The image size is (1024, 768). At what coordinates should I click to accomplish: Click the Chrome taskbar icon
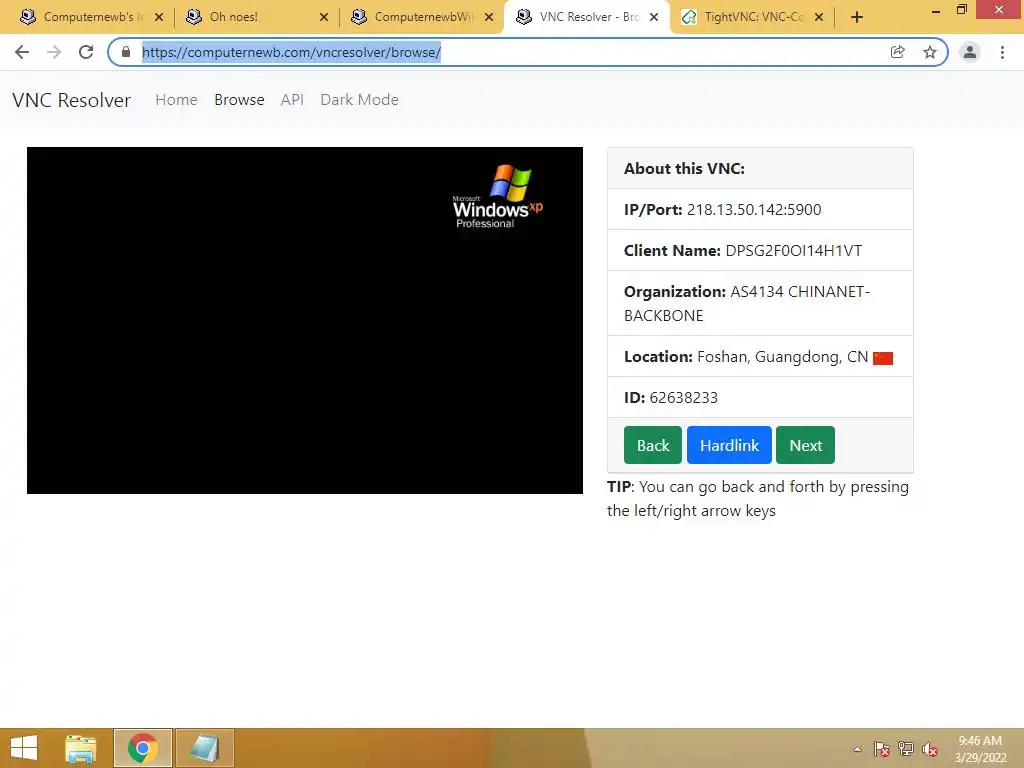pos(143,748)
